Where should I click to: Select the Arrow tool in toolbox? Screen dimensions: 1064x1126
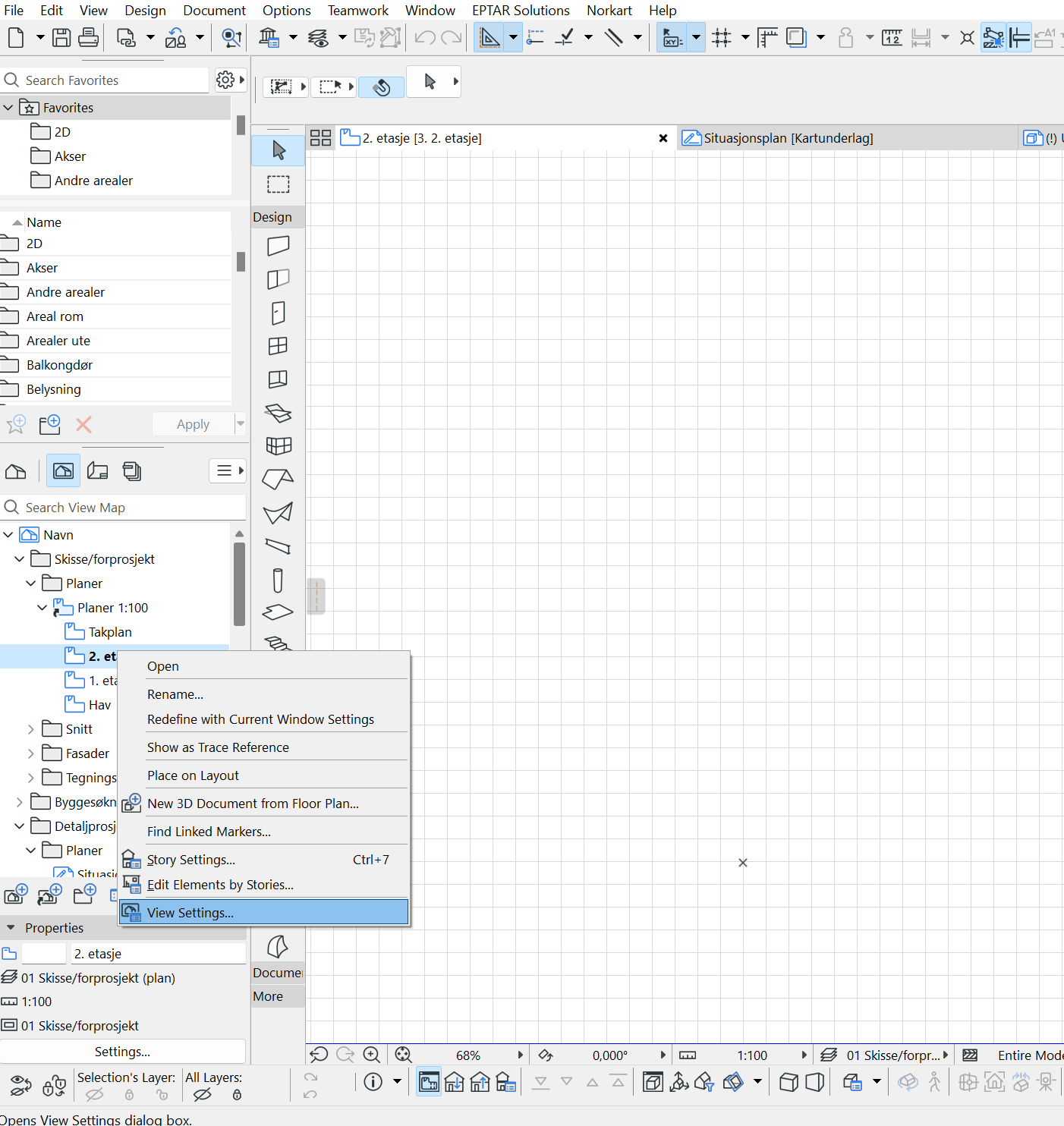(x=279, y=150)
